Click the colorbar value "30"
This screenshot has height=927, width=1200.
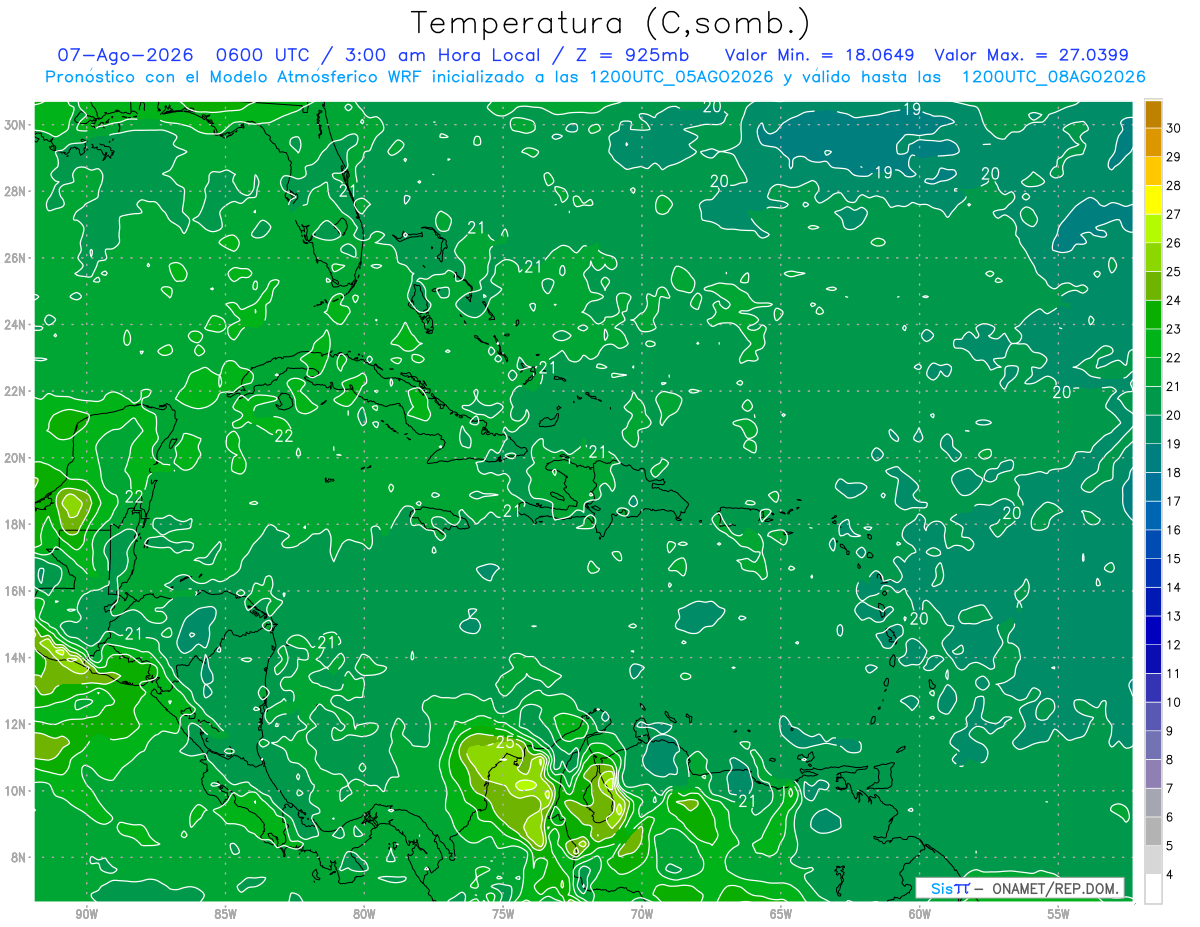1173,128
